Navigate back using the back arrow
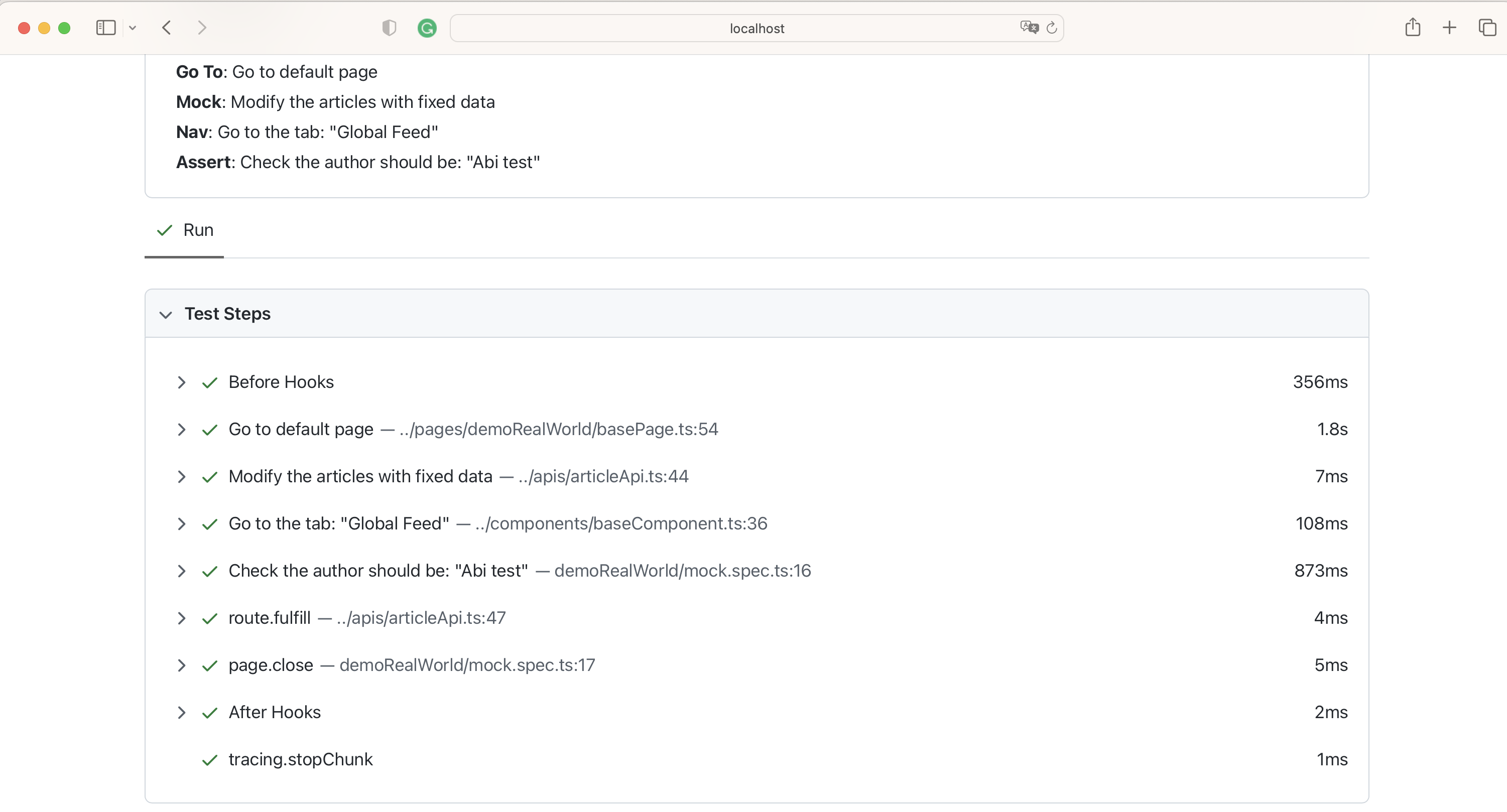 (x=166, y=28)
